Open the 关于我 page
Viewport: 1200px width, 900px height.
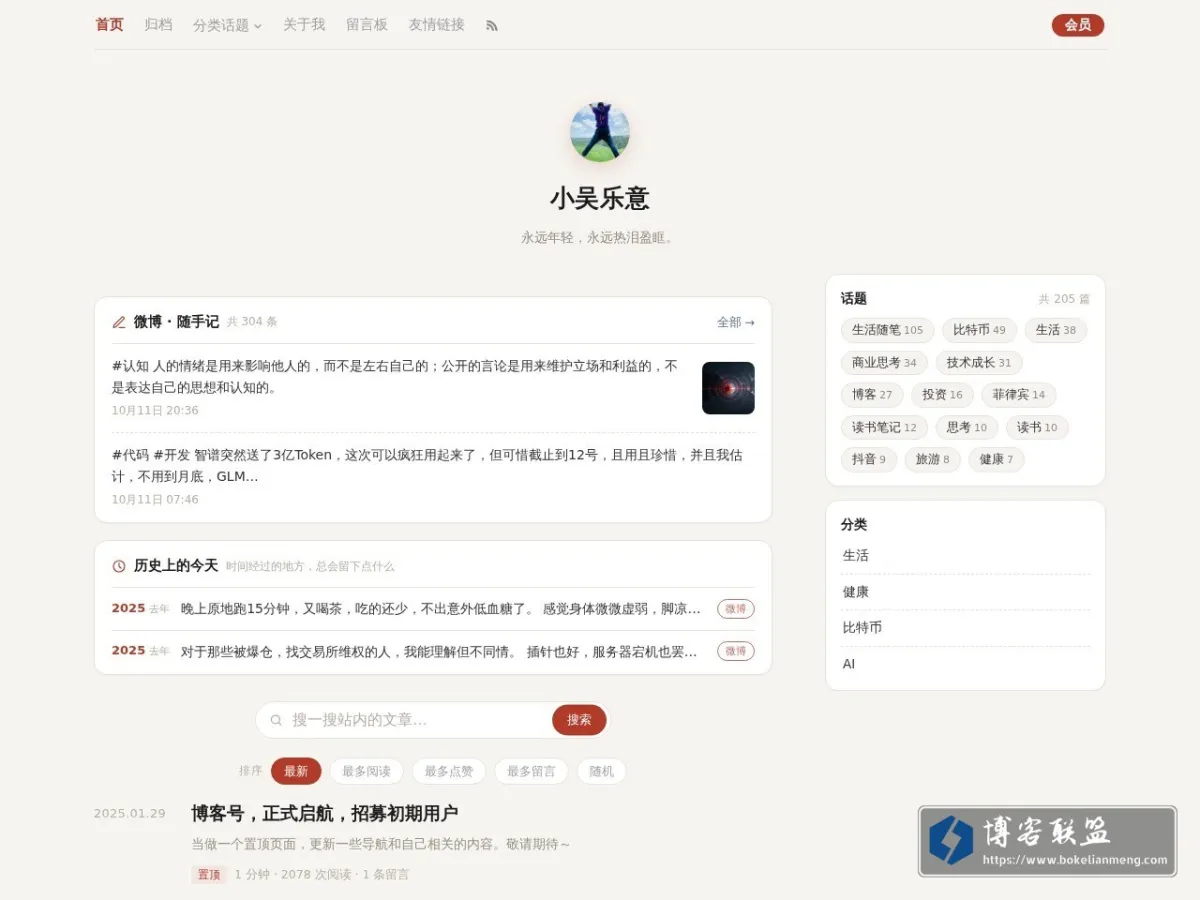304,24
